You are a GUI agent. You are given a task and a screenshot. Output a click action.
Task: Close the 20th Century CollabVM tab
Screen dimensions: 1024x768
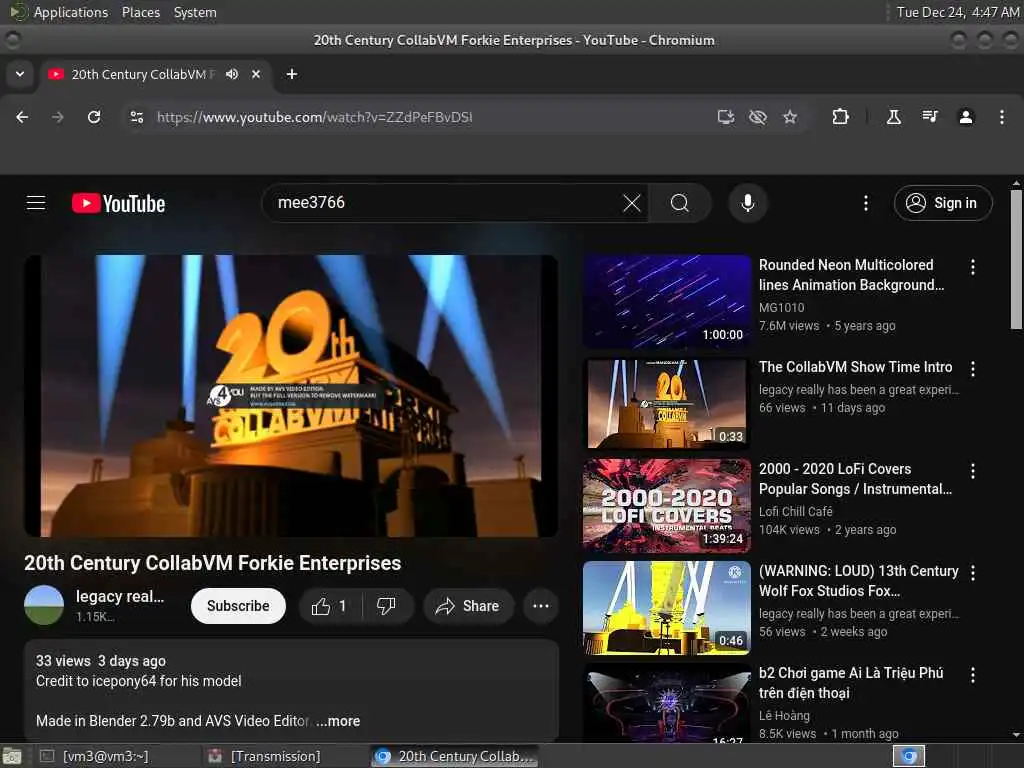click(x=256, y=74)
